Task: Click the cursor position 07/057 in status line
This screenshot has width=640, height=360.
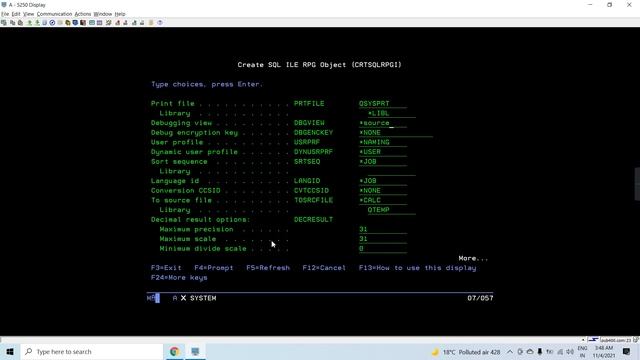Action: click(480, 298)
